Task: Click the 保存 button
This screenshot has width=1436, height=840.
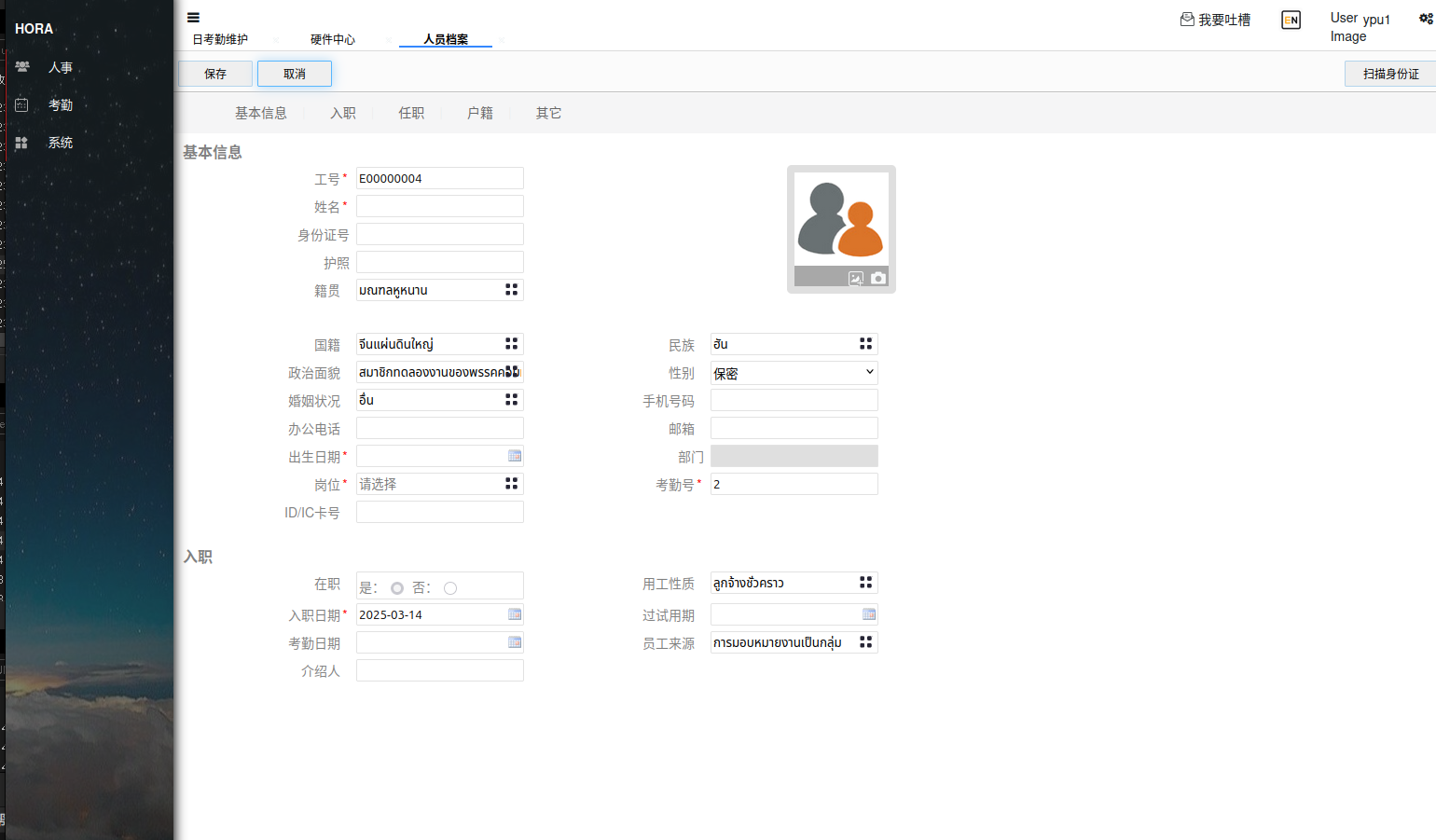Action: tap(215, 74)
